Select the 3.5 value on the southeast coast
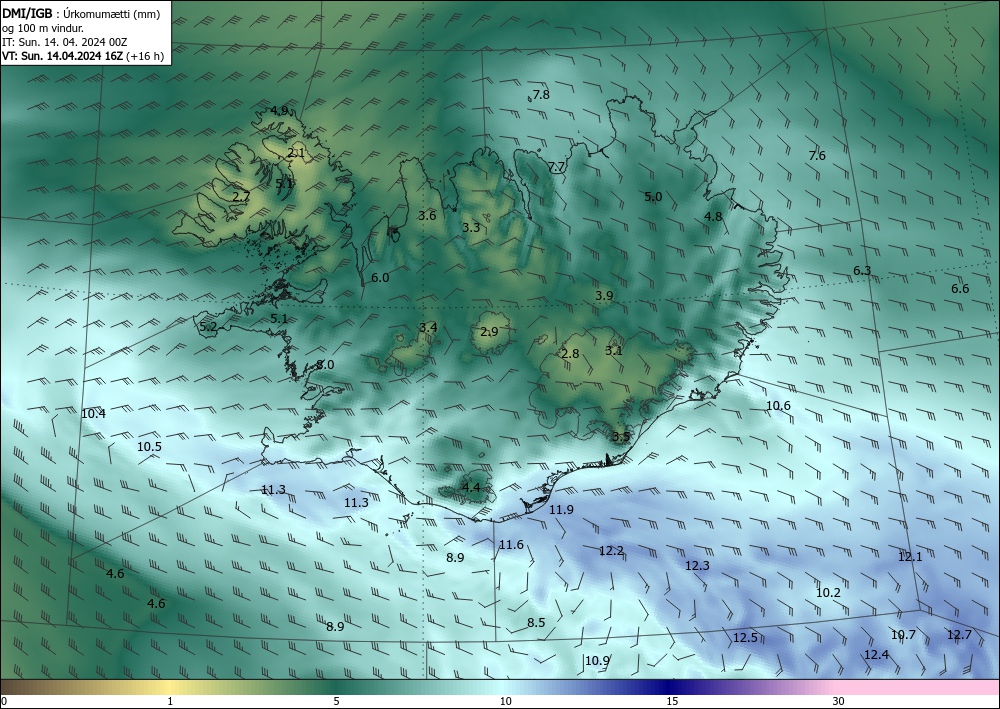1000x709 pixels. [621, 437]
